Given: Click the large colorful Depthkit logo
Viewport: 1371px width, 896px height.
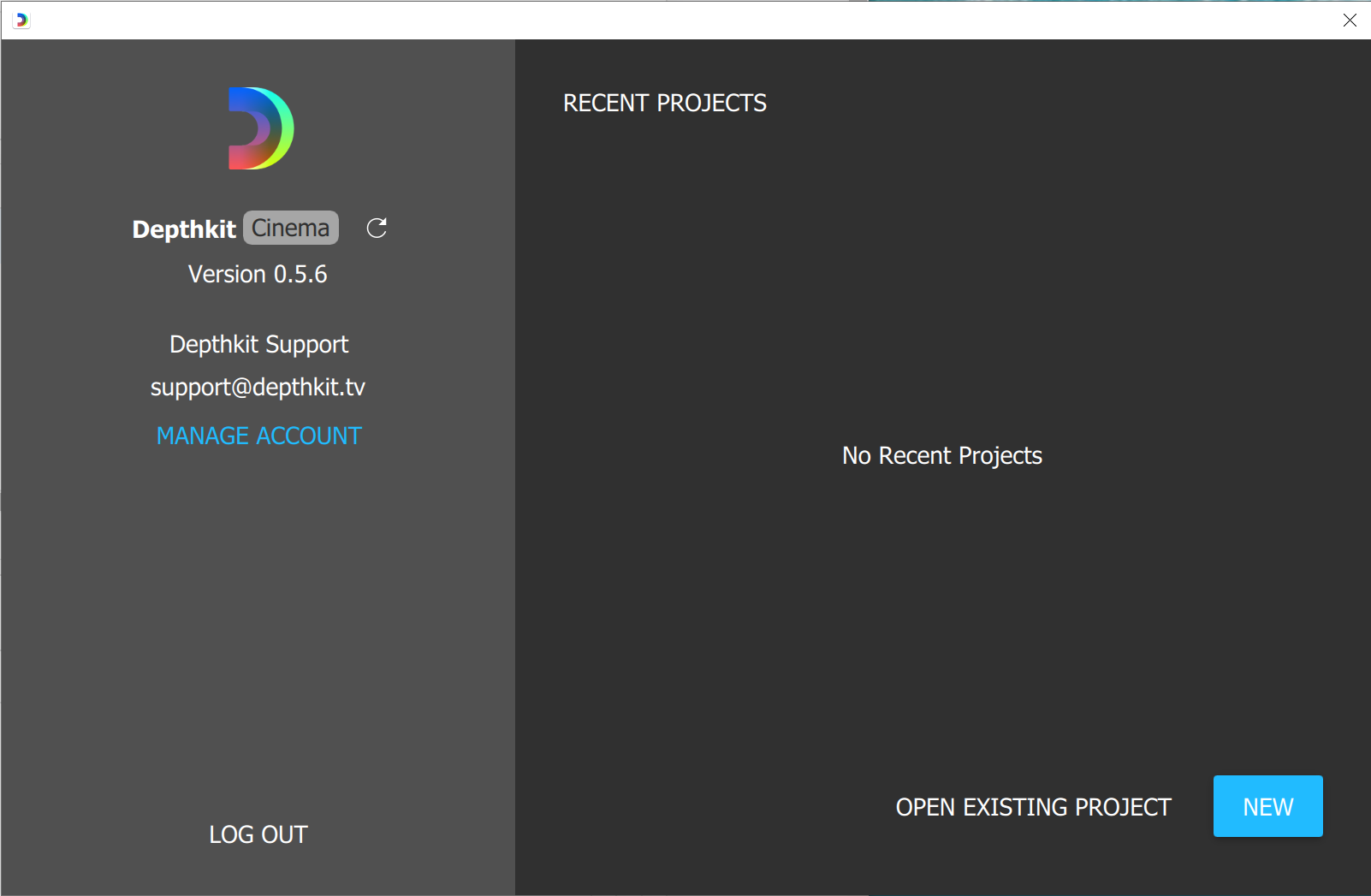Looking at the screenshot, I should [260, 128].
